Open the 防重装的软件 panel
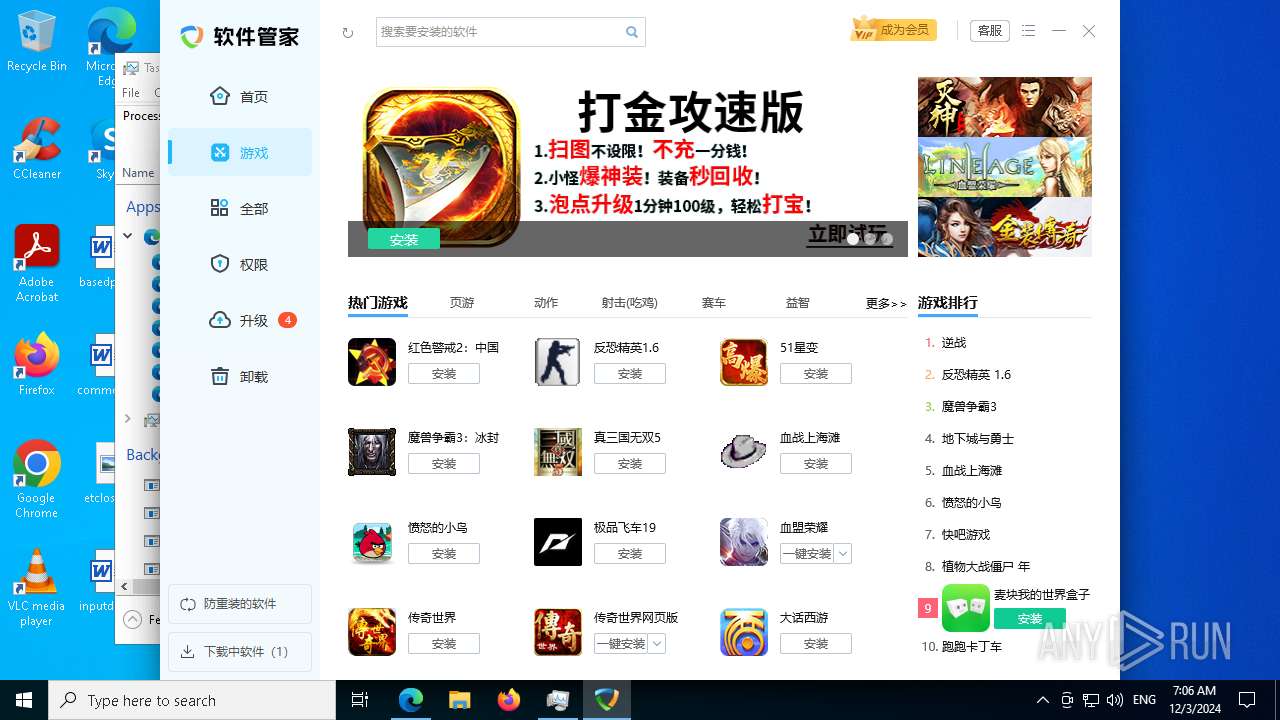Viewport: 1280px width, 720px height. (240, 604)
